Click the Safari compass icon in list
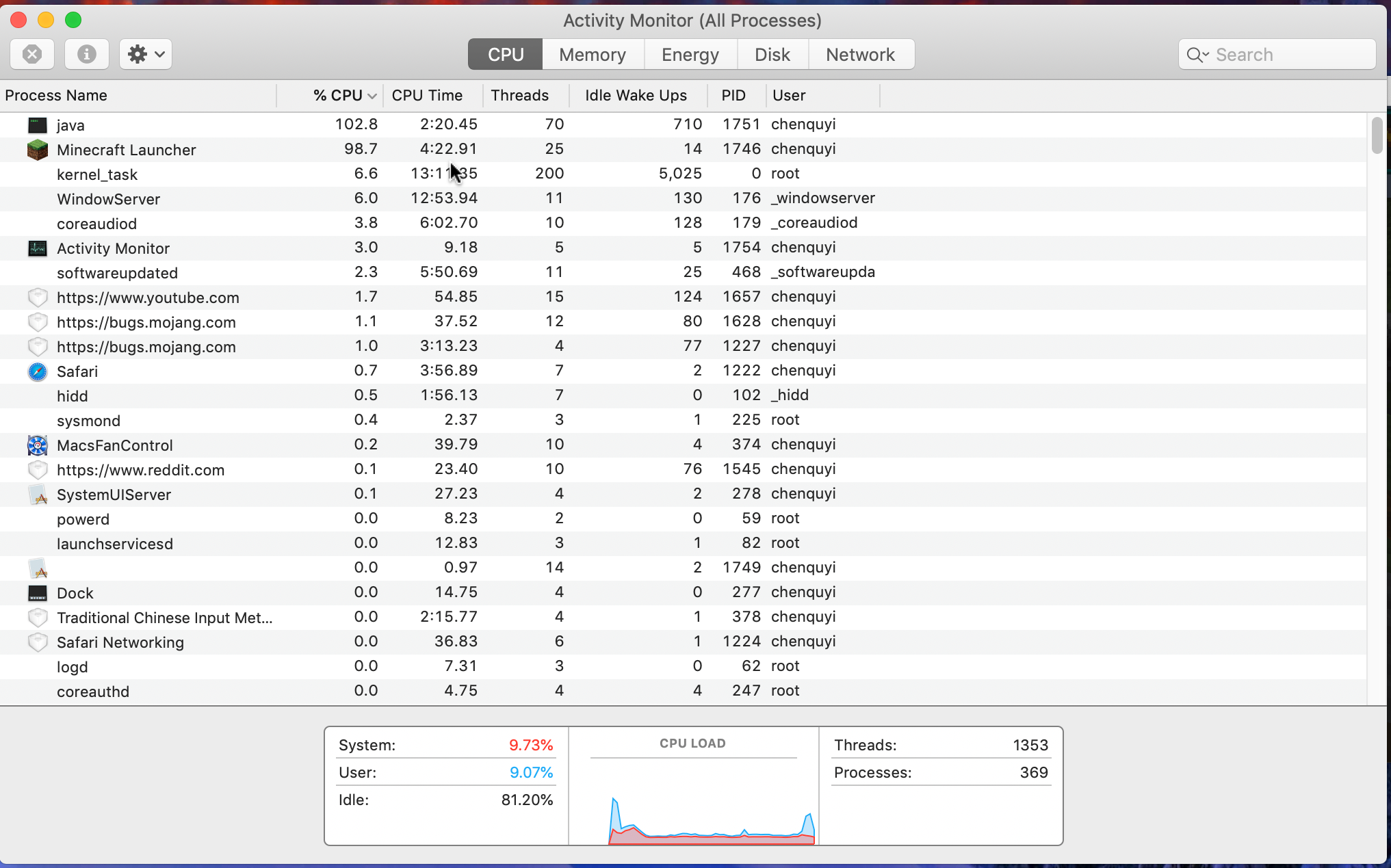 [38, 371]
